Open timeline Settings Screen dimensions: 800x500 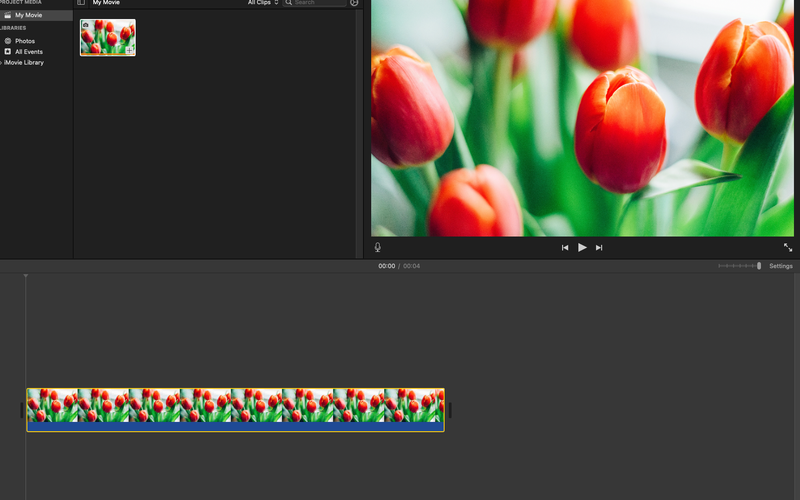781,266
